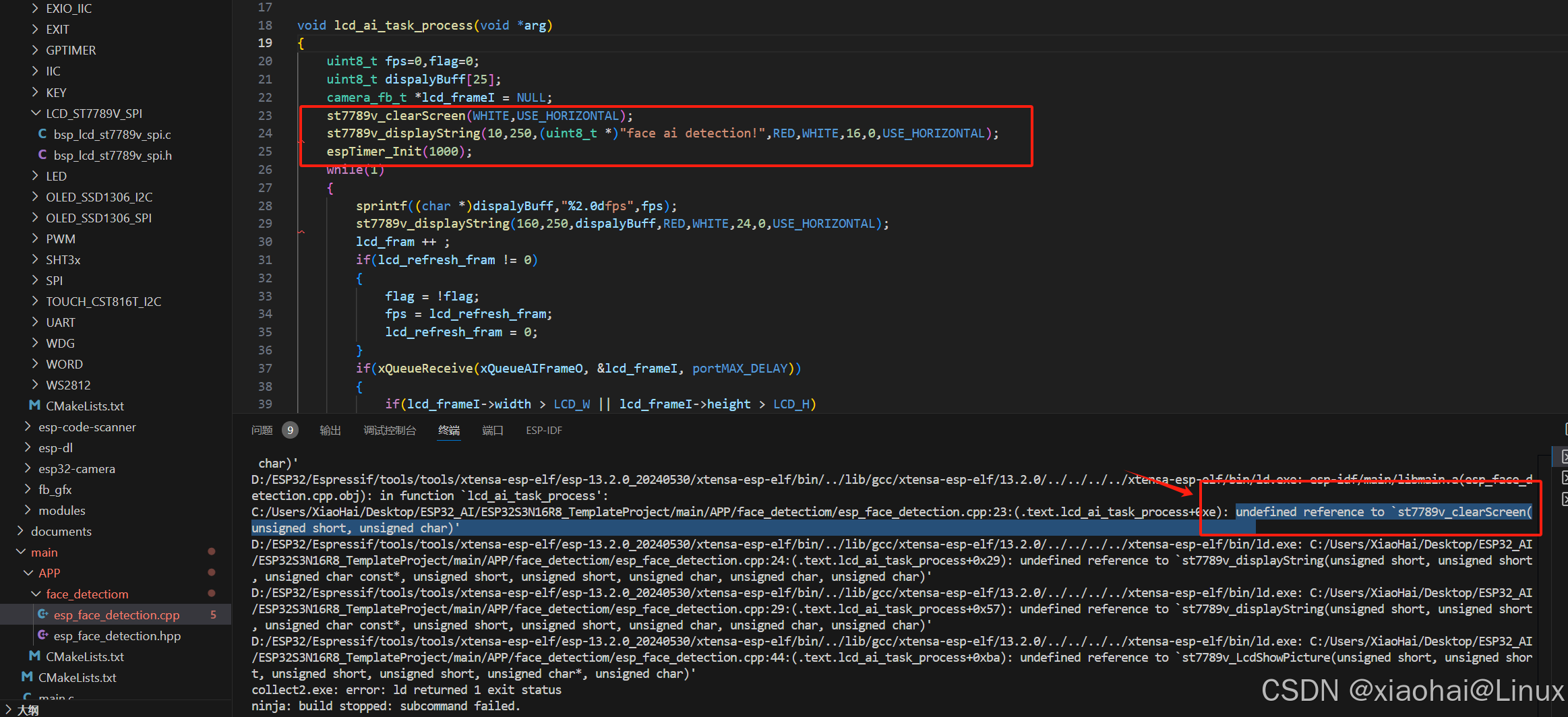1568x717 pixels.
Task: Click the error count 5 beside esp_face_detection.cpp
Action: pos(213,615)
